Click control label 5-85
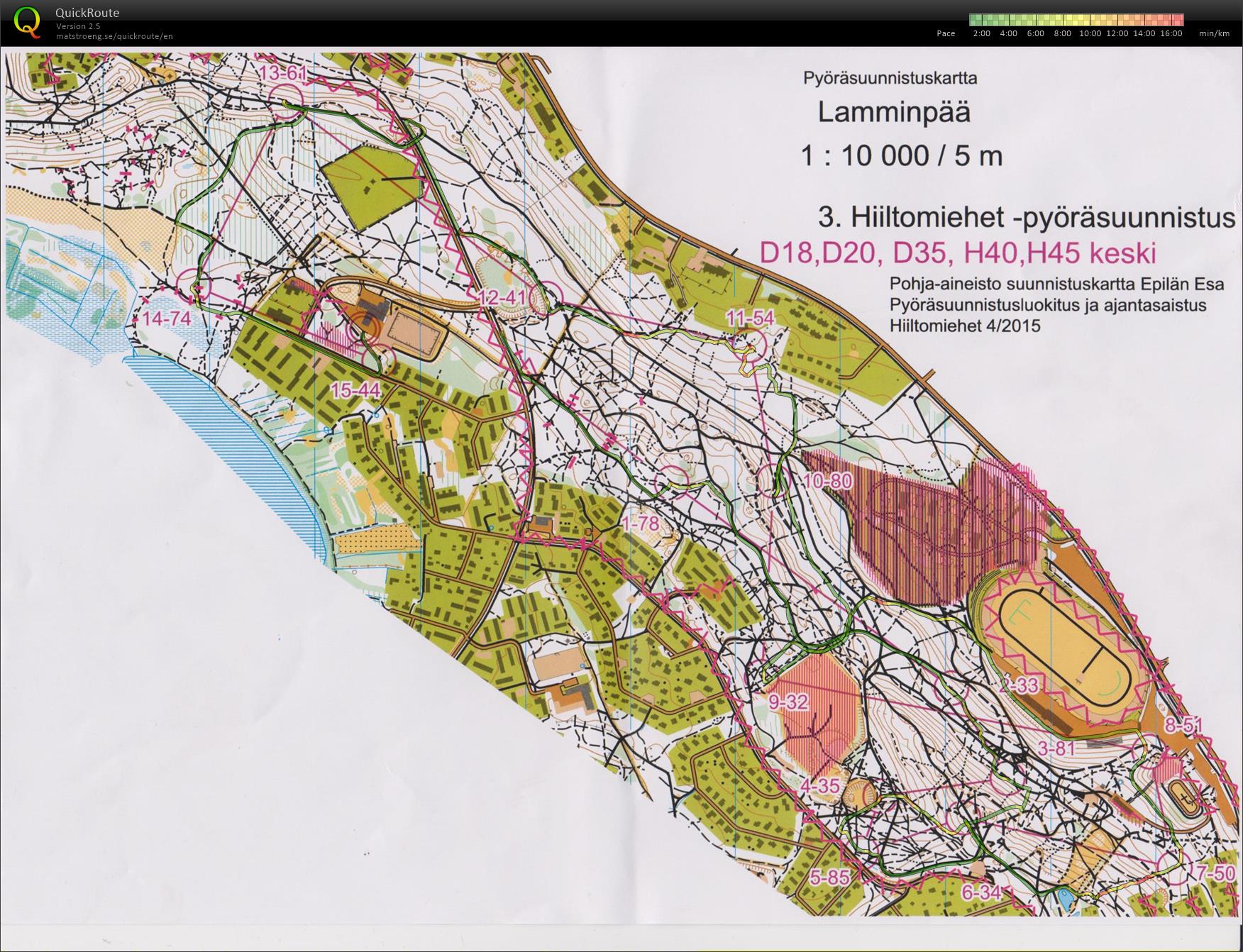Image resolution: width=1243 pixels, height=952 pixels. (x=830, y=878)
